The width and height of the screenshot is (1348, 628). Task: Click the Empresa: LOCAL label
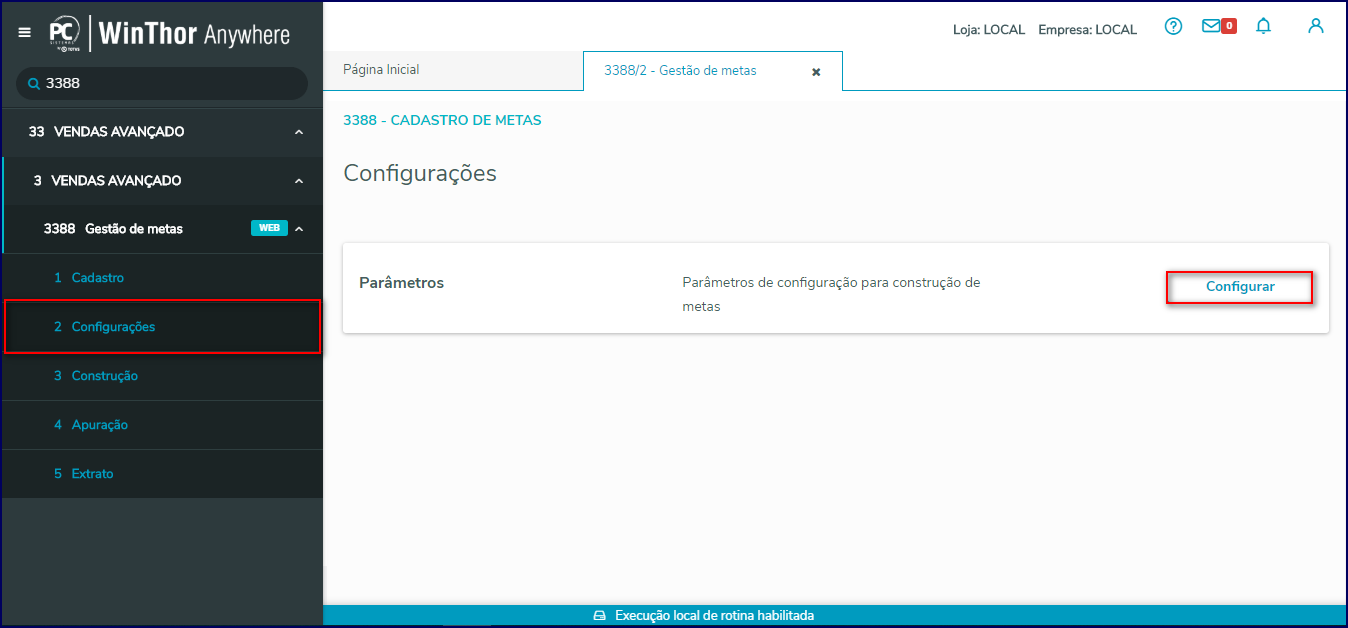1088,30
